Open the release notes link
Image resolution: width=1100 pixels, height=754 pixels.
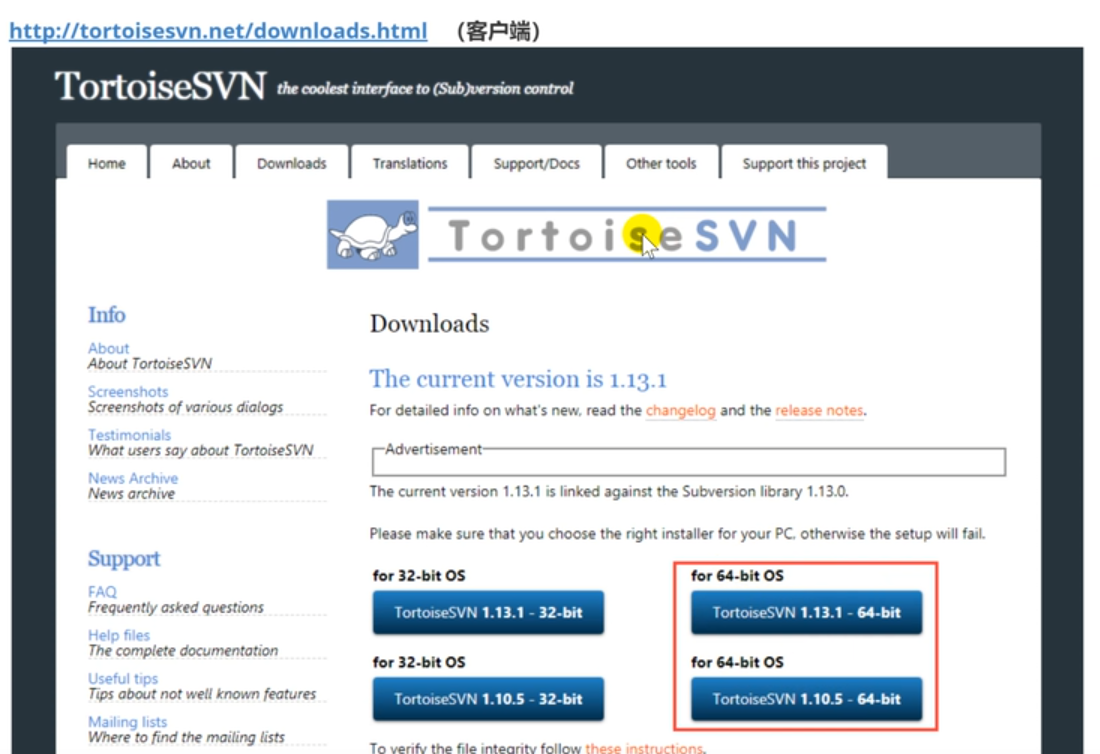coord(819,410)
